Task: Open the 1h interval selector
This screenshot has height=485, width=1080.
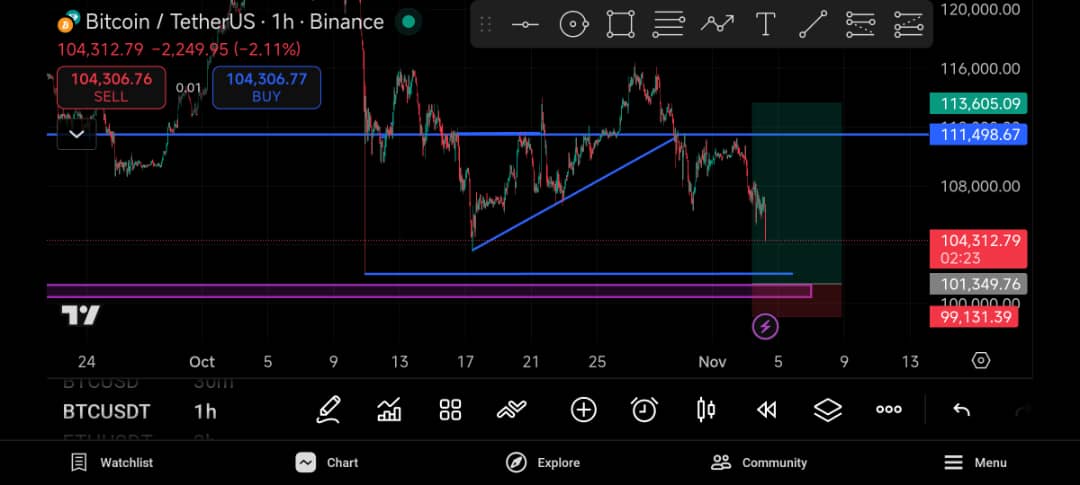Action: pos(205,412)
